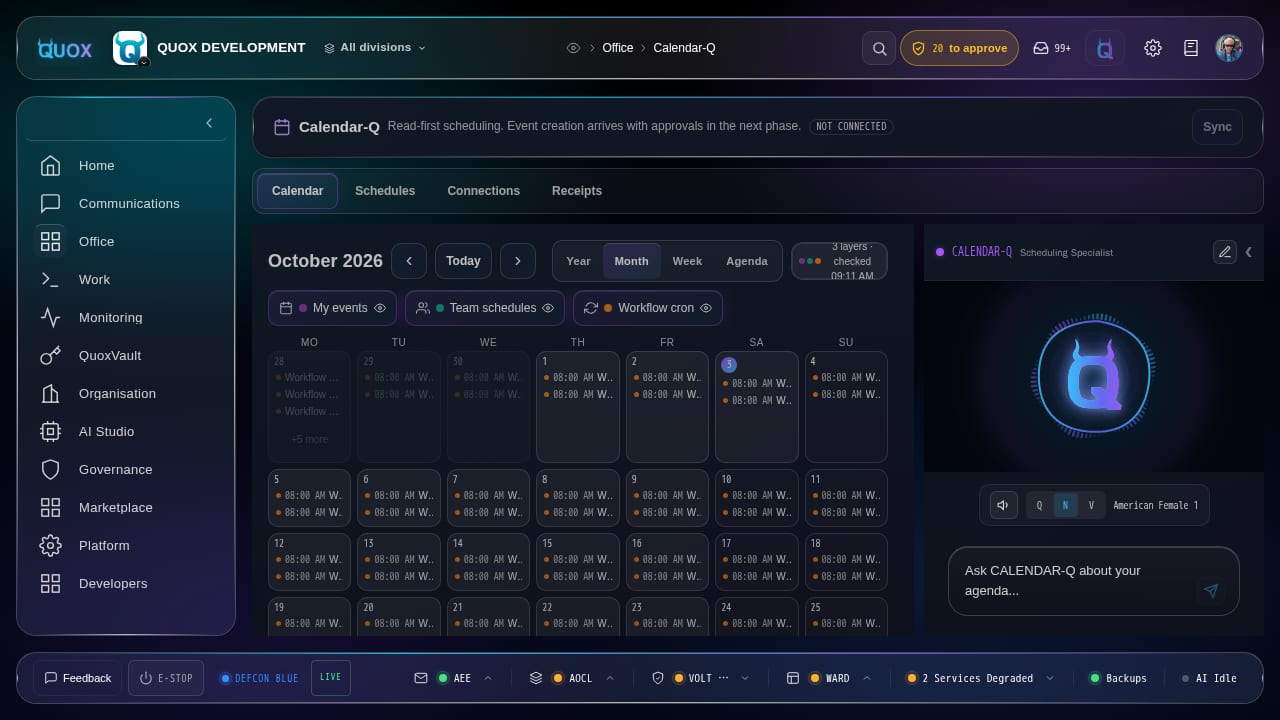This screenshot has height=720, width=1280.
Task: Expand the AEE status chevron
Action: click(x=488, y=678)
